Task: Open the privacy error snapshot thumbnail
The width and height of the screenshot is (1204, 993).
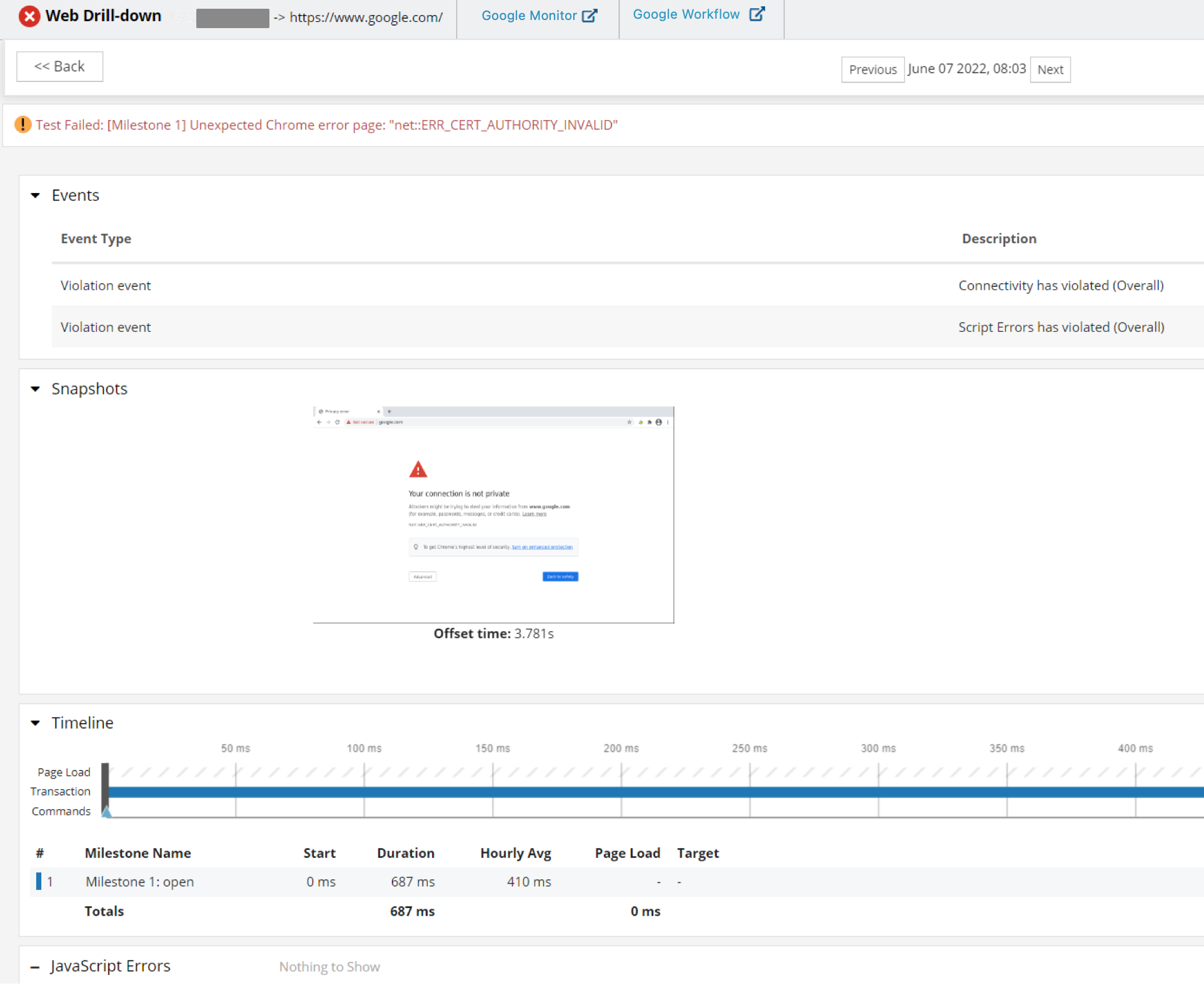Action: [x=493, y=514]
